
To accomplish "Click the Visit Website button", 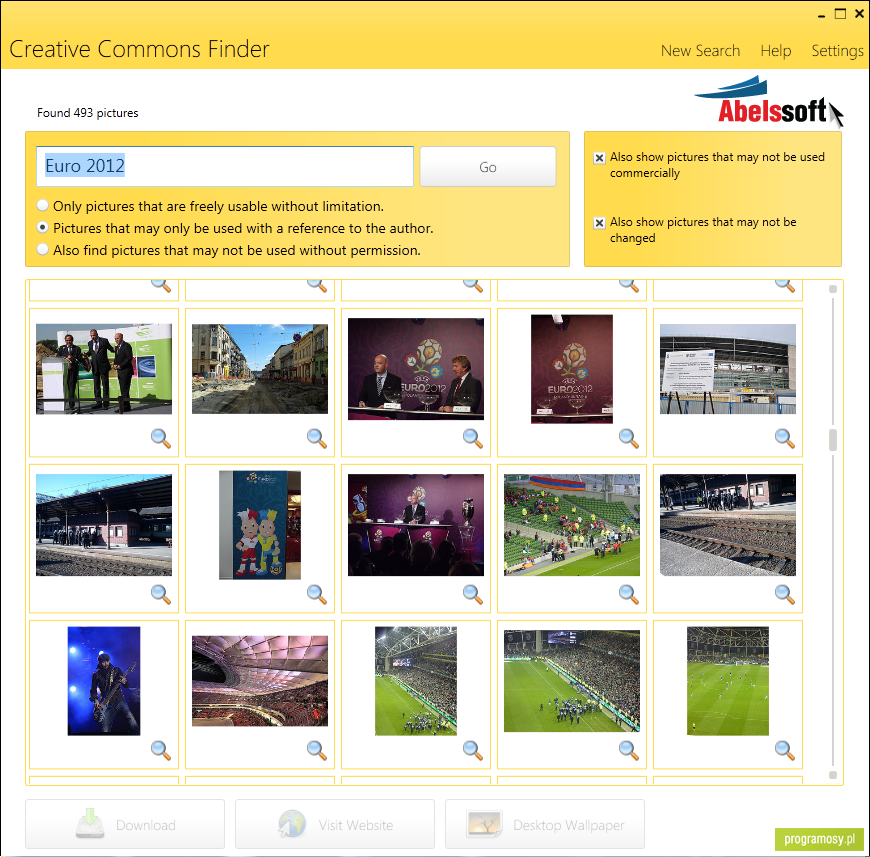I will (x=335, y=824).
